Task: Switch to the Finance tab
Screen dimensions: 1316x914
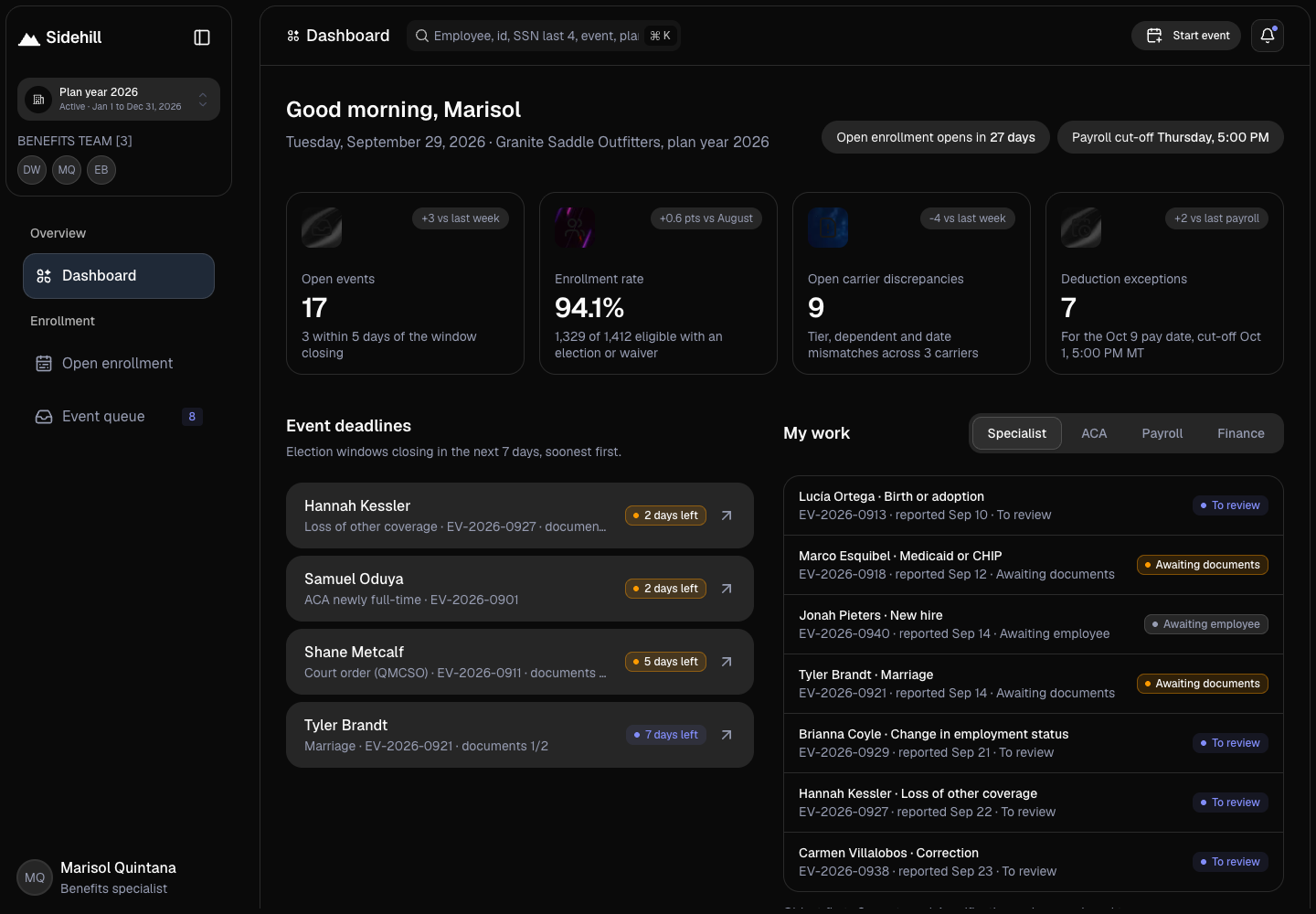Action: tap(1241, 433)
